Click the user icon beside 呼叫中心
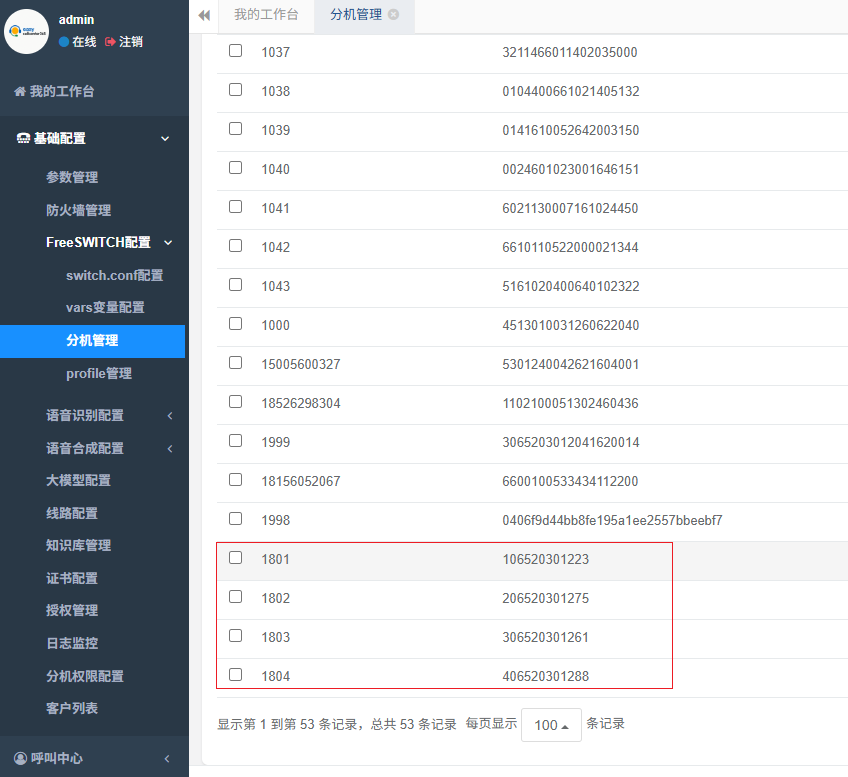The image size is (848, 777). click(x=21, y=758)
